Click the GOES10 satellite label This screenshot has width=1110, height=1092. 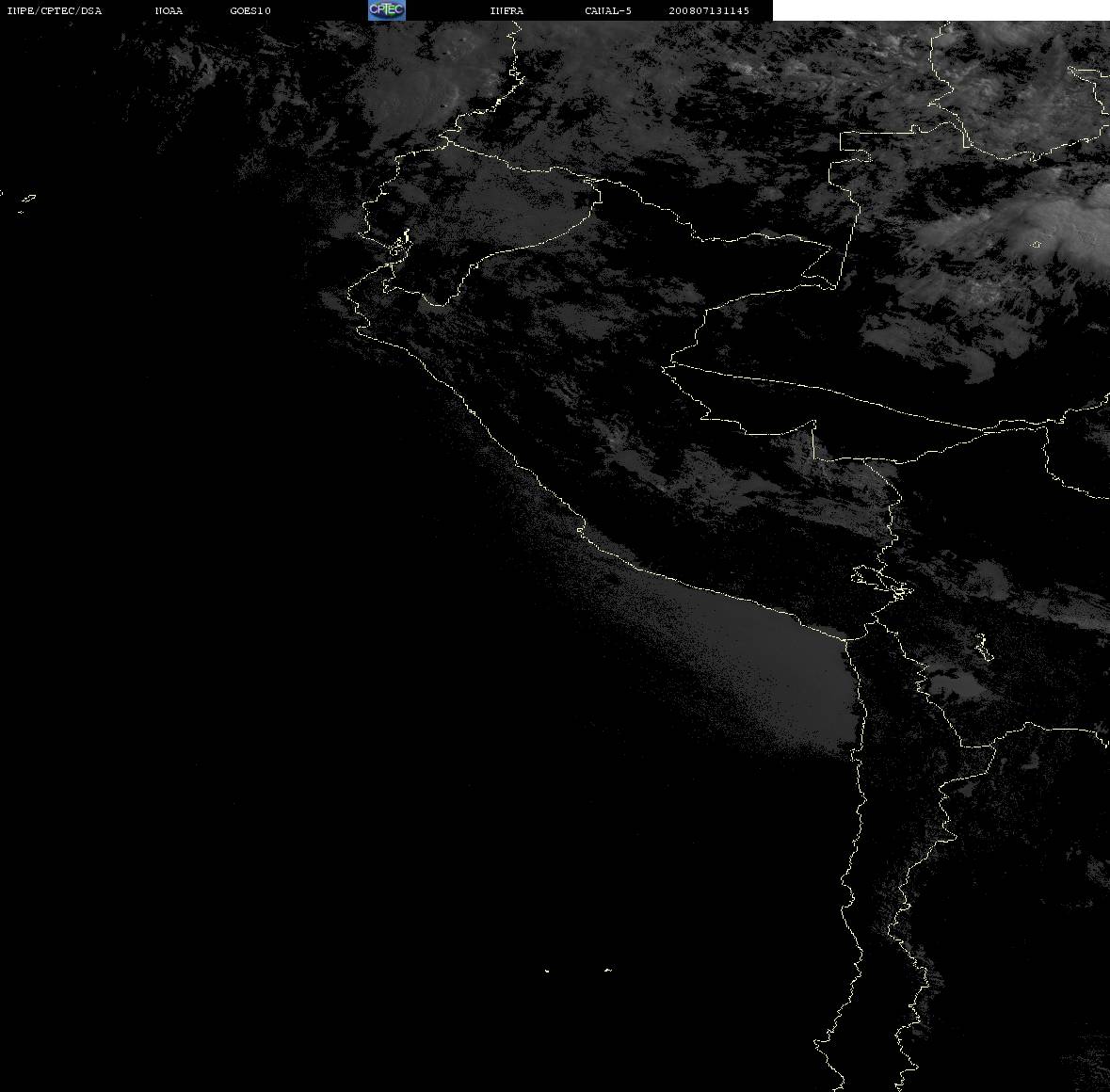[x=250, y=10]
